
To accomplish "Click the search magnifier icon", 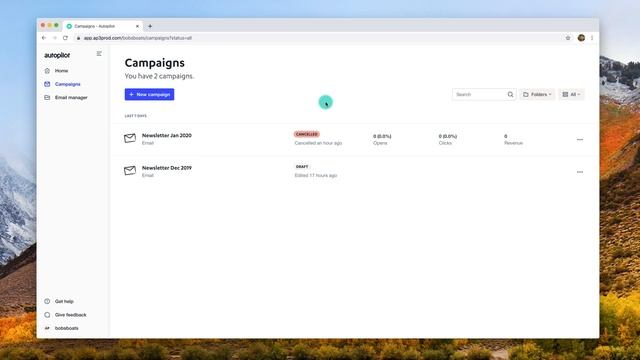I will click(x=510, y=94).
